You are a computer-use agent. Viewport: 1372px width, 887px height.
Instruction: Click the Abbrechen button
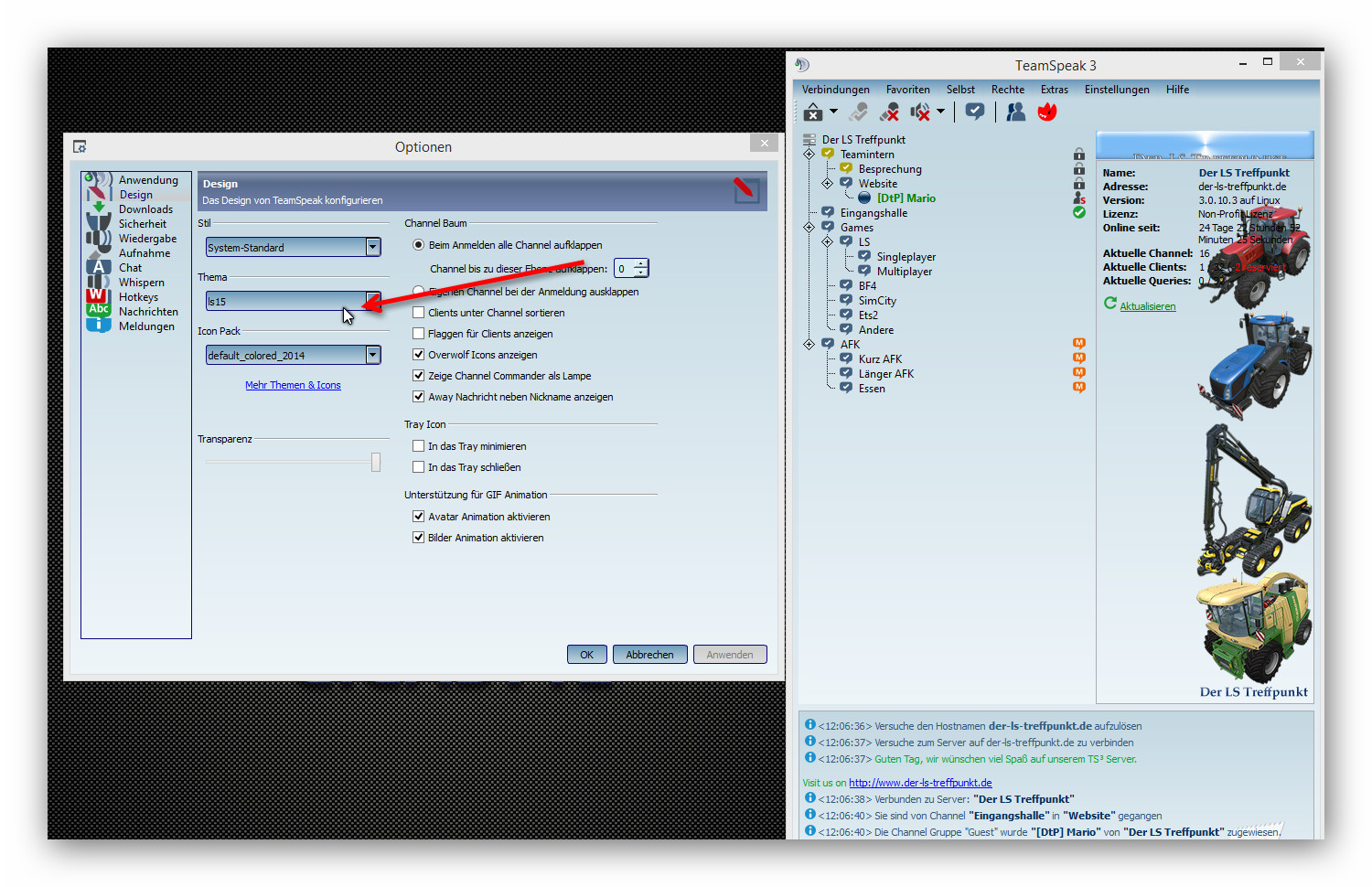click(649, 655)
